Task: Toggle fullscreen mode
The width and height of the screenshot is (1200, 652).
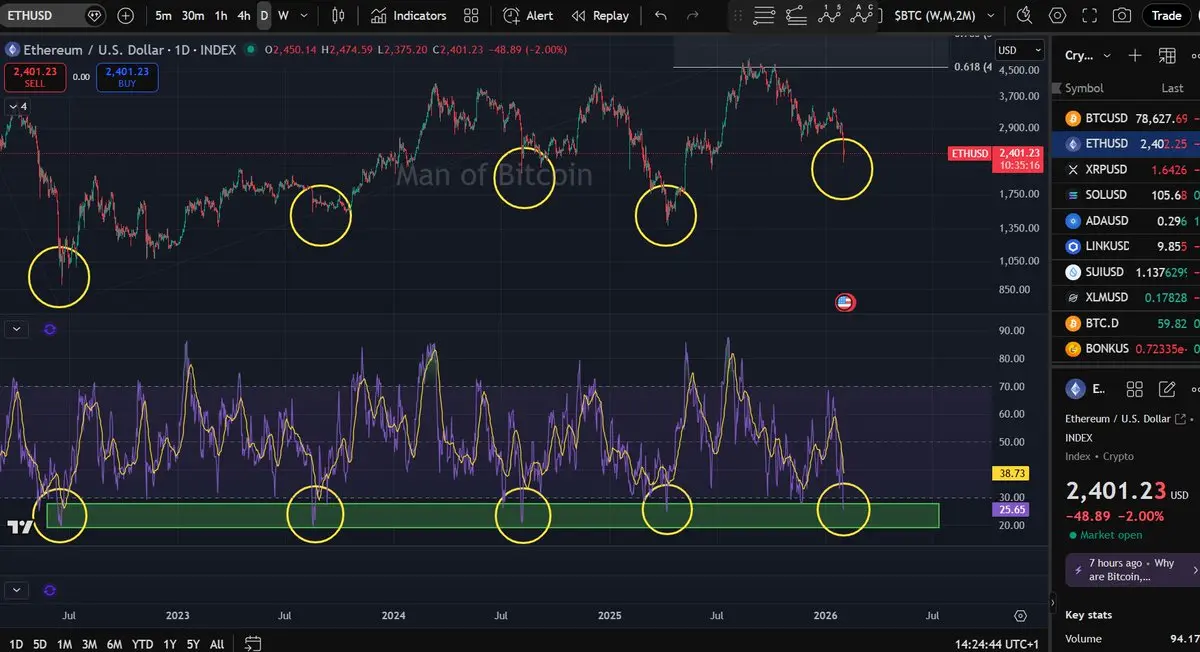Action: [1090, 16]
